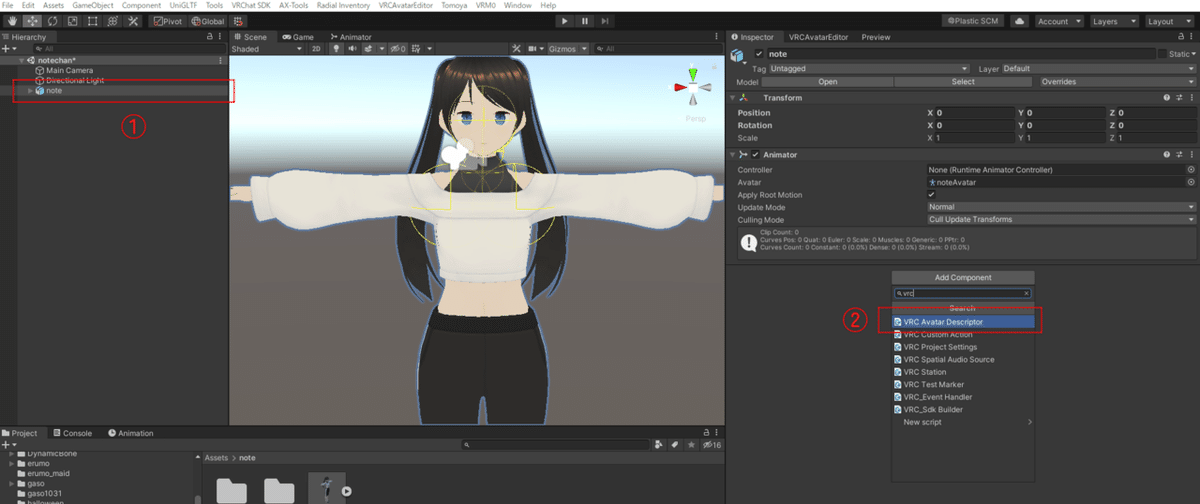Toggle the Static checkbox
The width and height of the screenshot is (1200, 504).
click(1162, 54)
